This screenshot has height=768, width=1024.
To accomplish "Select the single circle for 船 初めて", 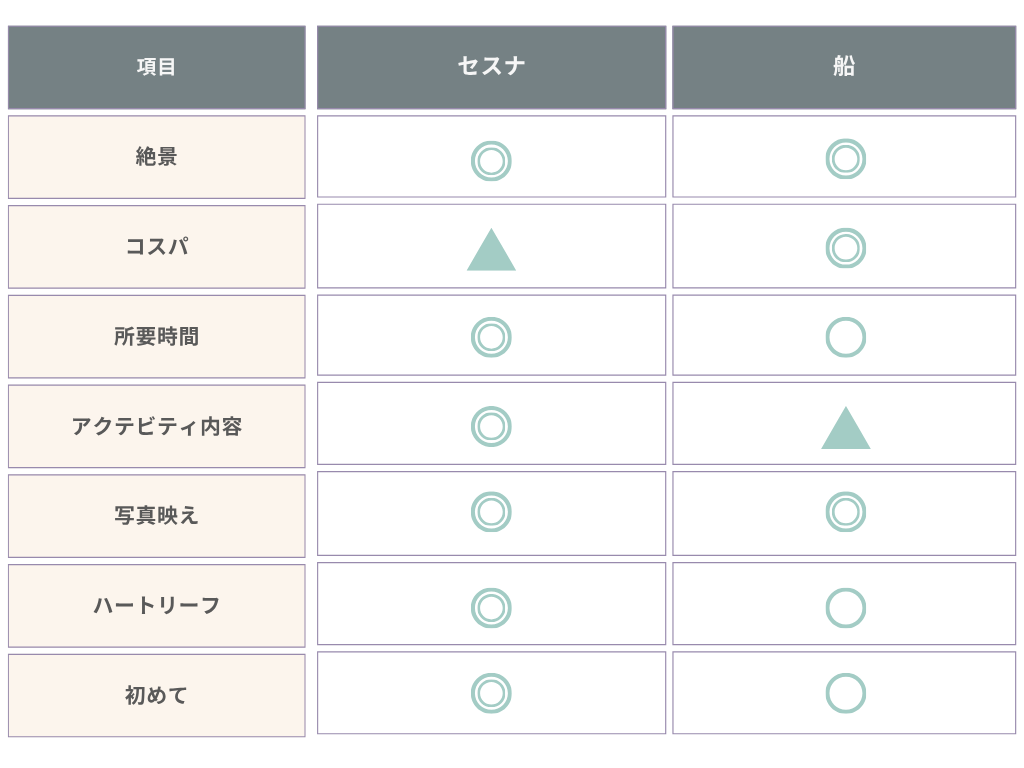I will [846, 693].
